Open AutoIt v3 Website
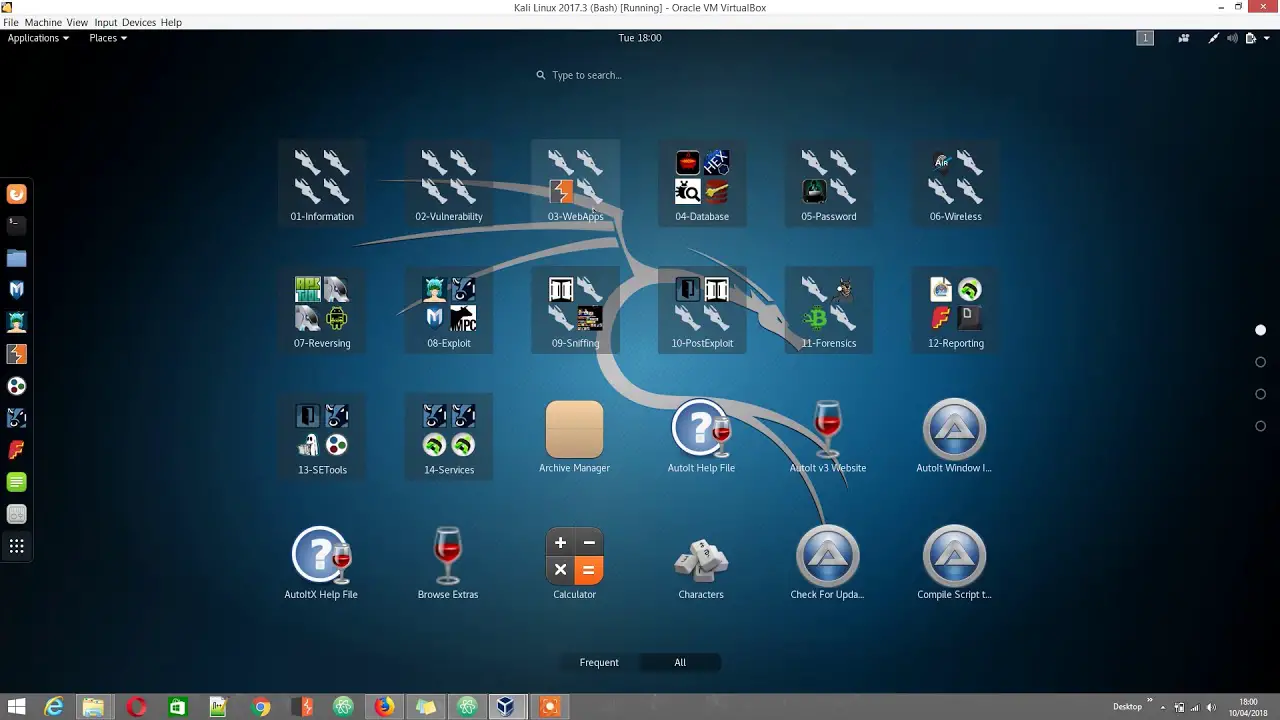Image resolution: width=1280 pixels, height=720 pixels. coord(828,437)
